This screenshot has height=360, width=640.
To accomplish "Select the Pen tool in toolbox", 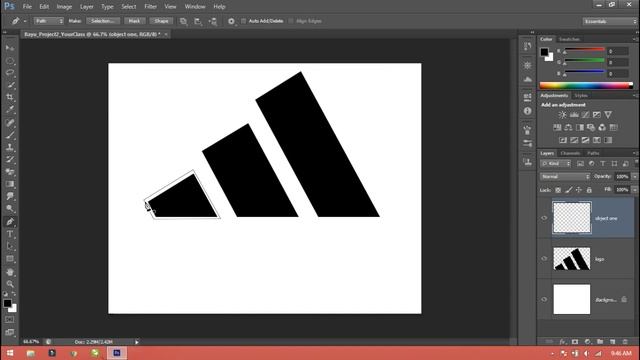I will coord(10,222).
